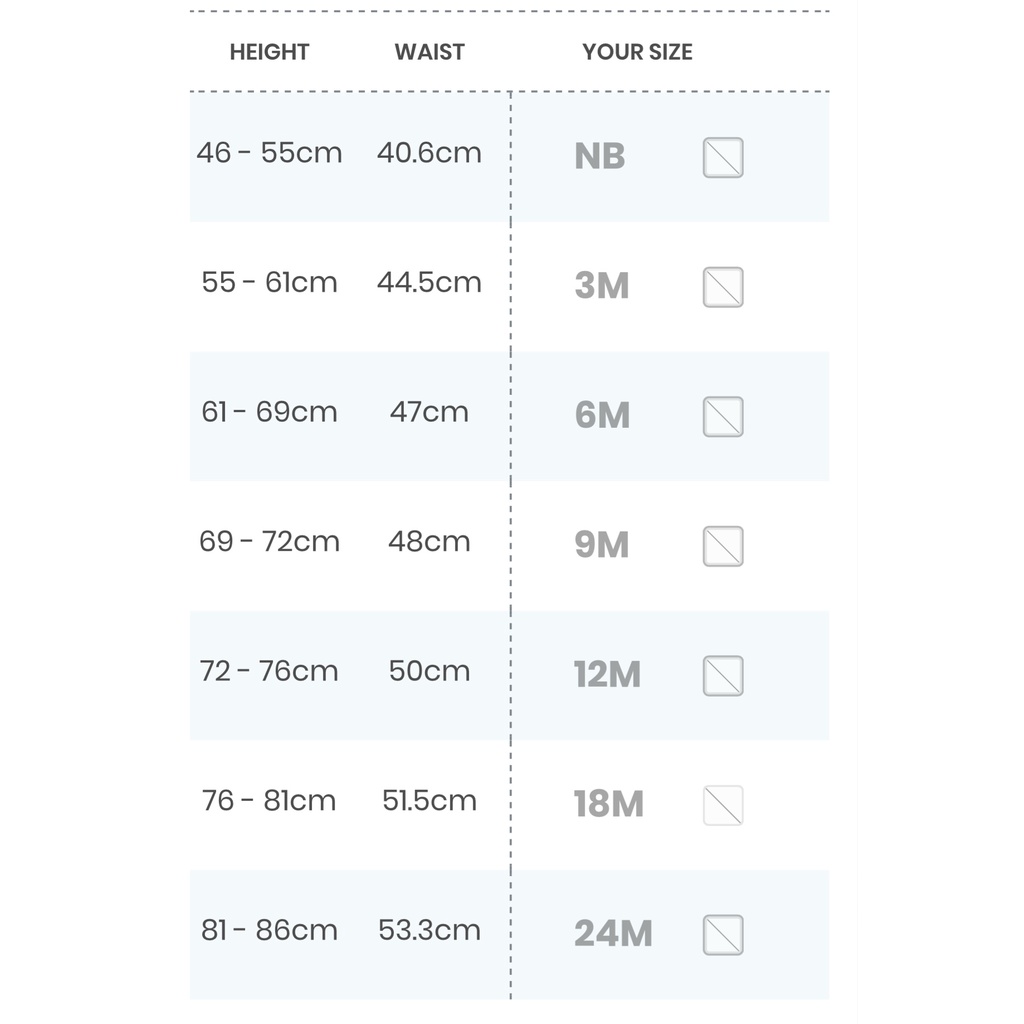Viewport: 1024px width, 1024px height.
Task: Select the 6M size checkbox
Action: click(723, 417)
